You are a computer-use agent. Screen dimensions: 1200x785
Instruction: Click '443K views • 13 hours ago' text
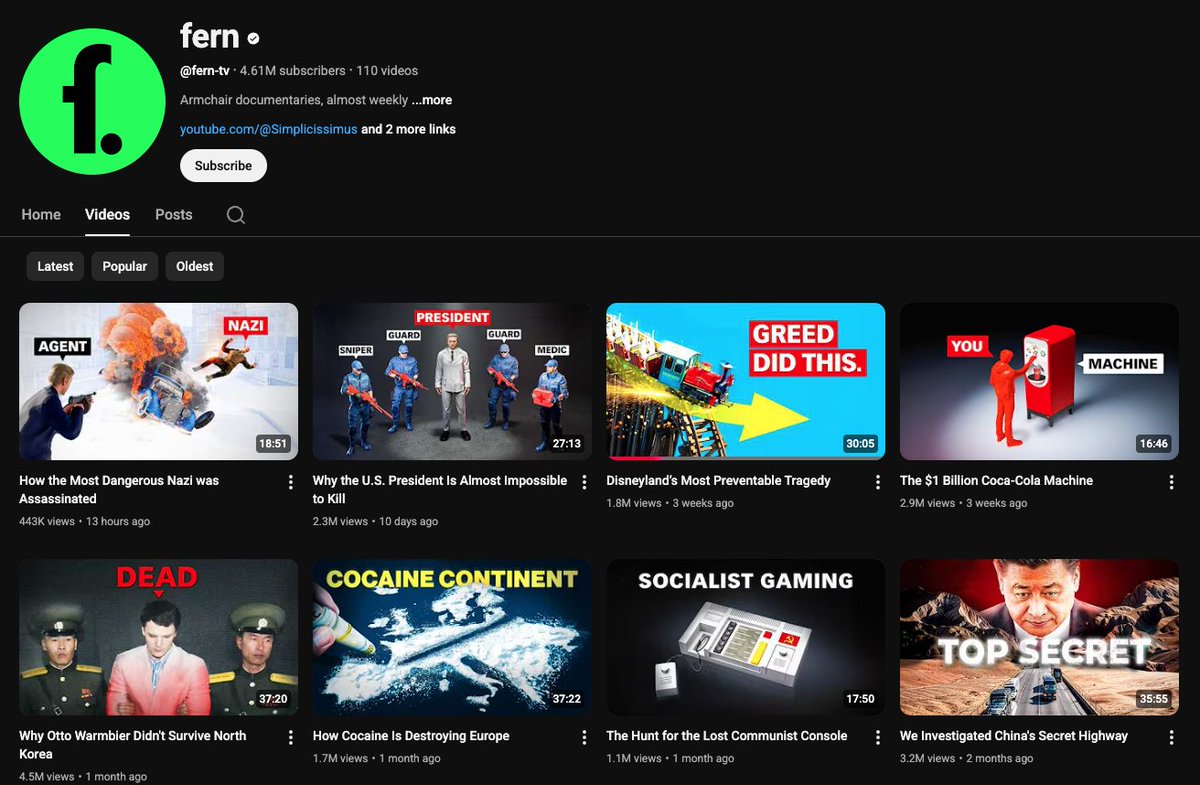click(x=85, y=522)
